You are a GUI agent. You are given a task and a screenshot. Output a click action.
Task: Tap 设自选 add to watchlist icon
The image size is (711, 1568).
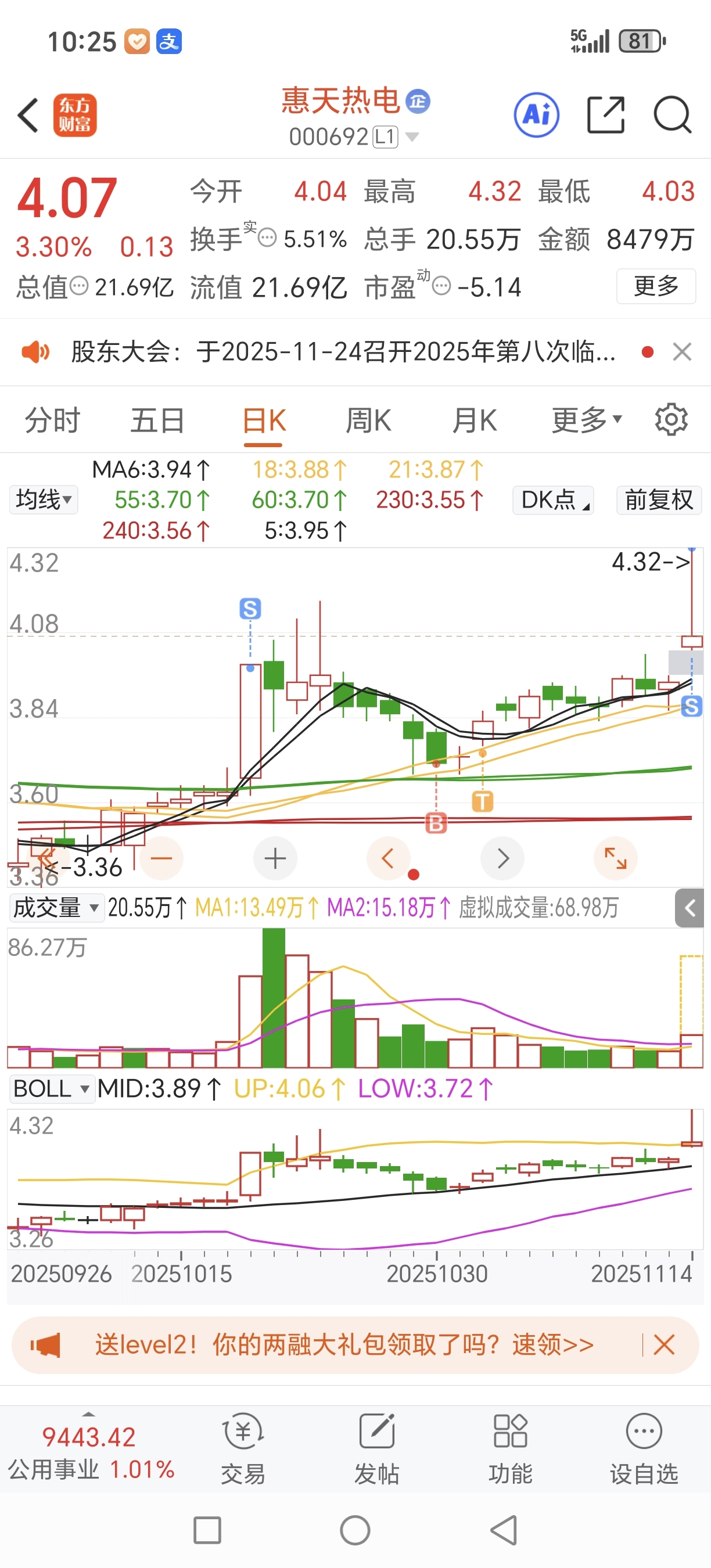click(644, 1450)
